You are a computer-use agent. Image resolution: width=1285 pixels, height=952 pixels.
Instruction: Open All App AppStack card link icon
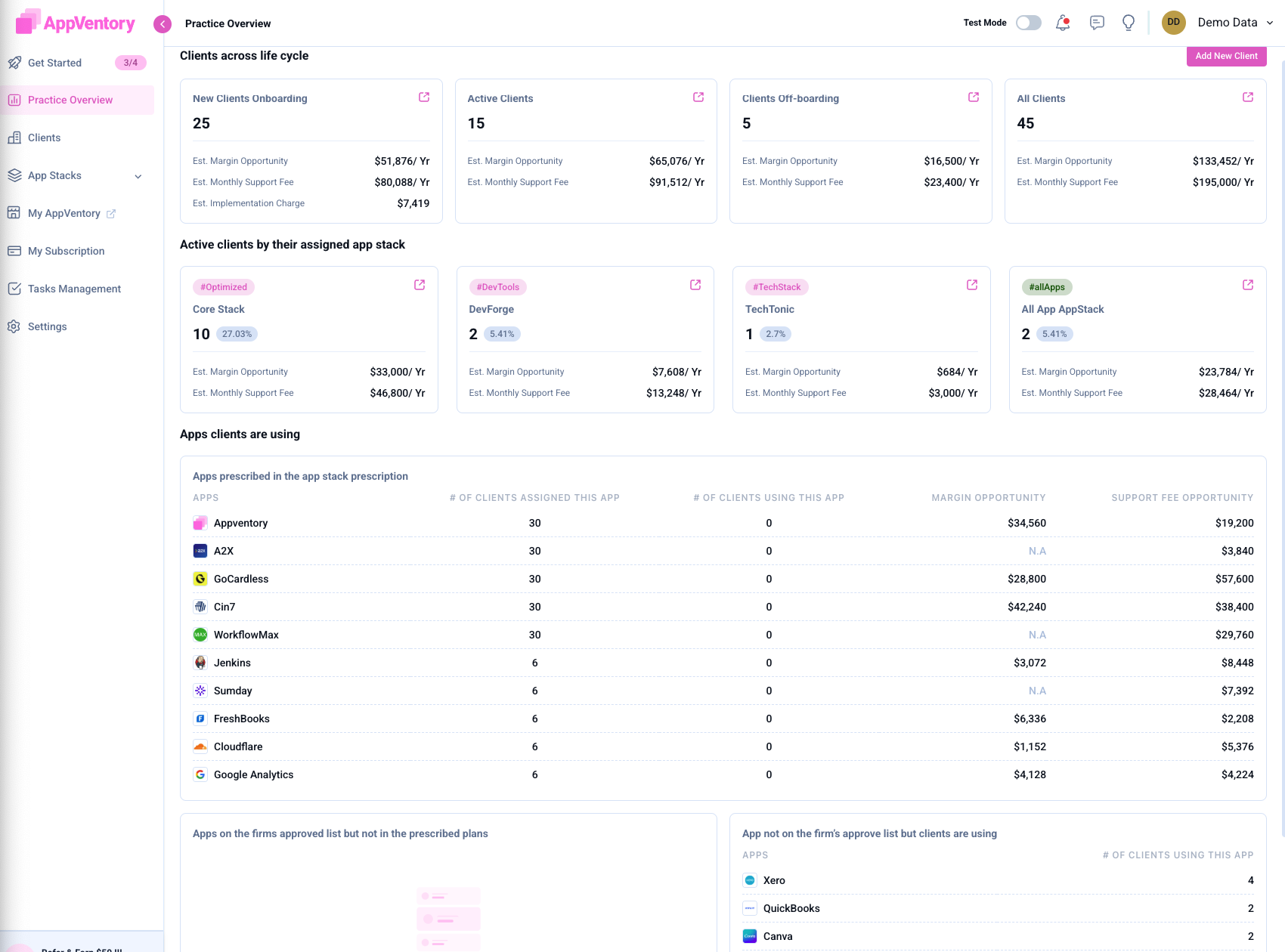(1248, 285)
